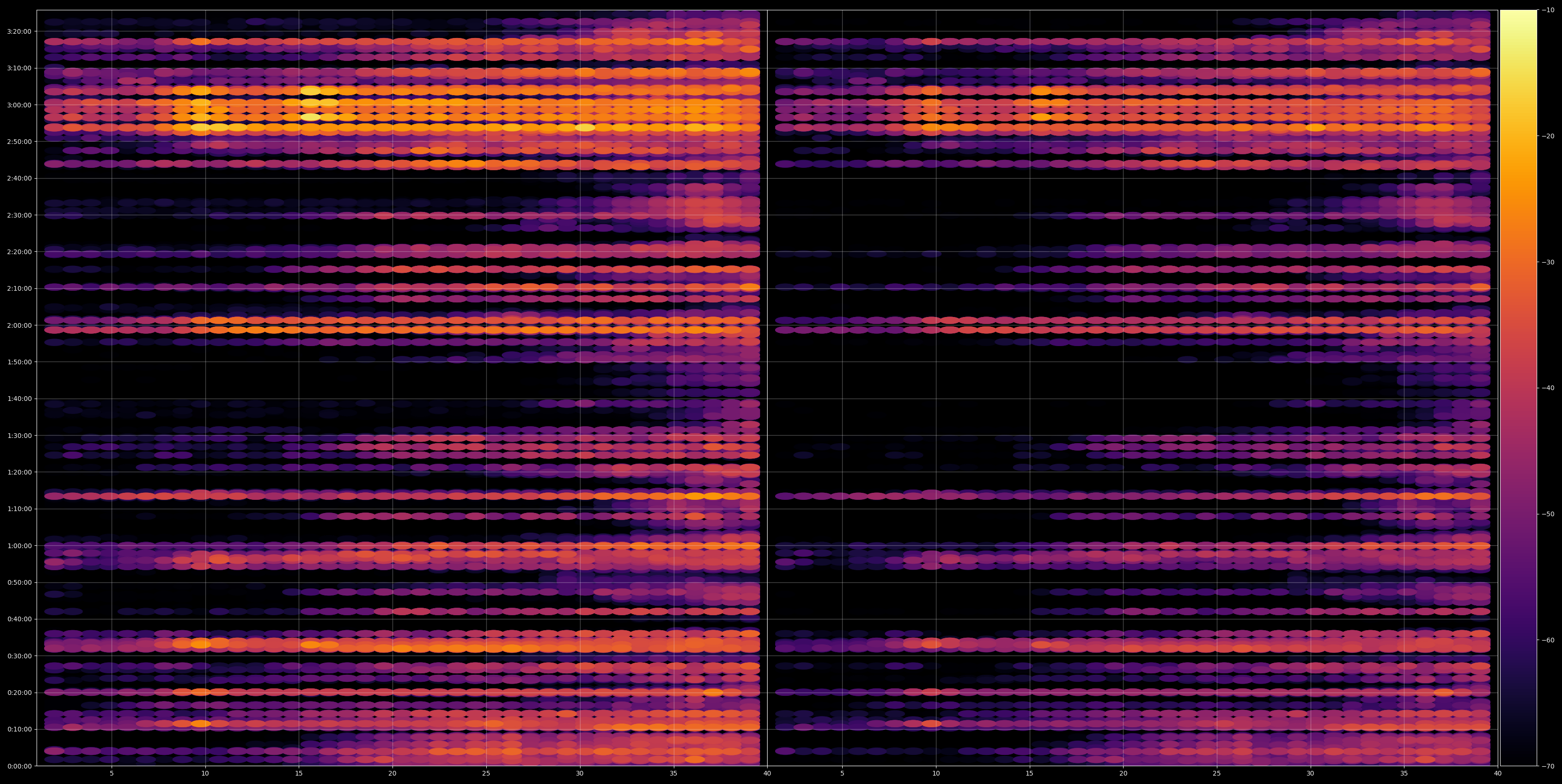Select x-axis label 30 under right heatmap
This screenshot has width=1562, height=784.
pyautogui.click(x=1310, y=774)
